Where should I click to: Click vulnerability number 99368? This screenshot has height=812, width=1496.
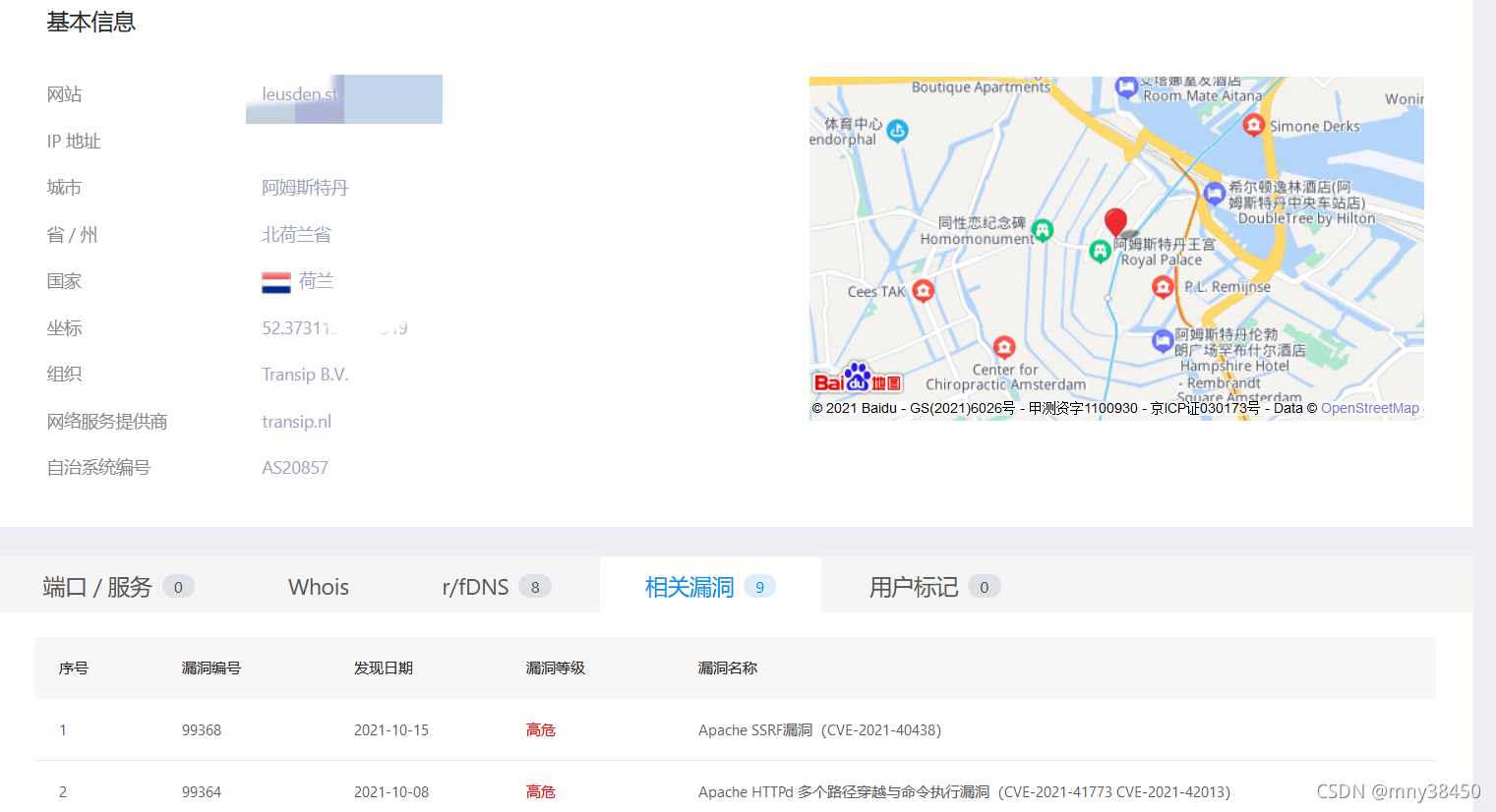click(202, 730)
